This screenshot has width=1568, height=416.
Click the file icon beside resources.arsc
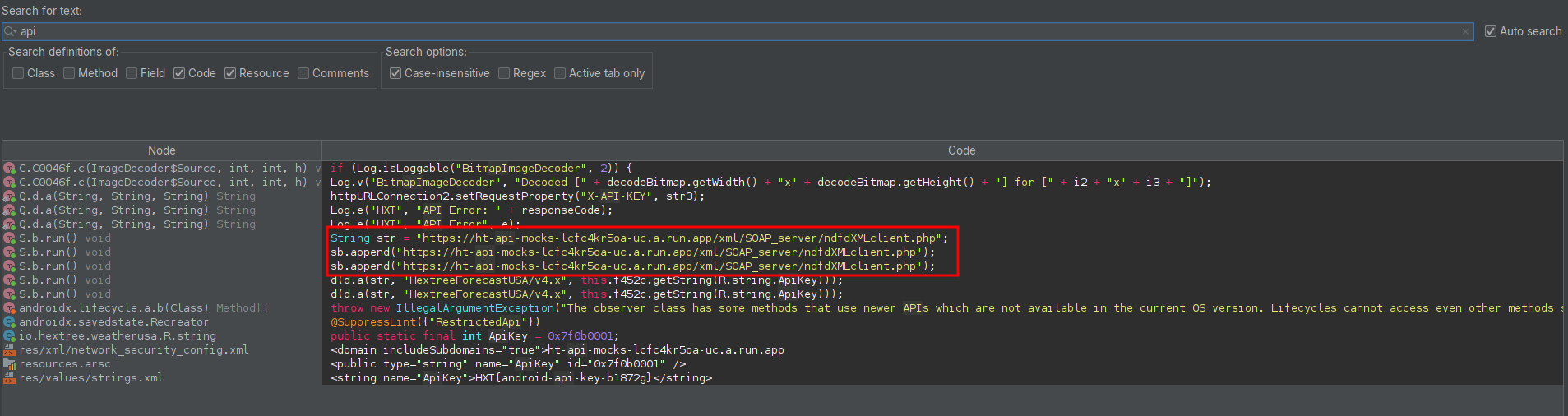click(10, 364)
